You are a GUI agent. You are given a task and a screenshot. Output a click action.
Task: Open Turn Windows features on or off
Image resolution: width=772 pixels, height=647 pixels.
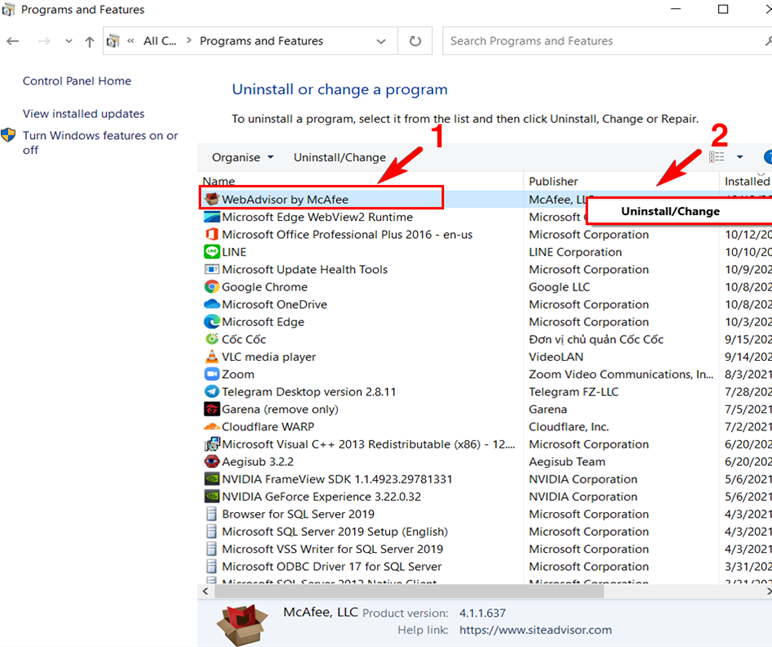click(100, 142)
